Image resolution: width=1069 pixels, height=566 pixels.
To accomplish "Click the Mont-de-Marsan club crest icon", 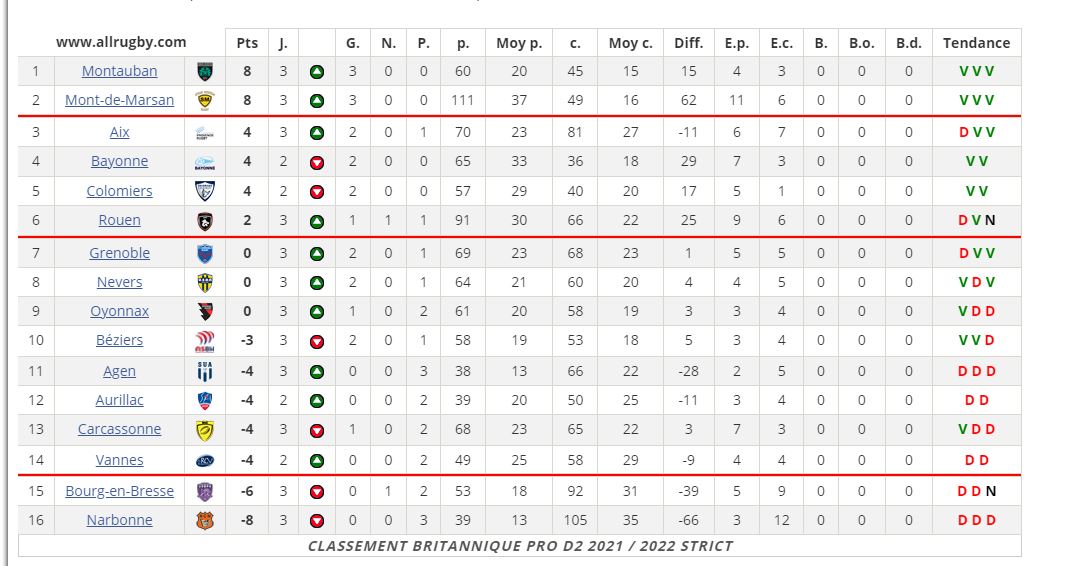I will coord(205,101).
